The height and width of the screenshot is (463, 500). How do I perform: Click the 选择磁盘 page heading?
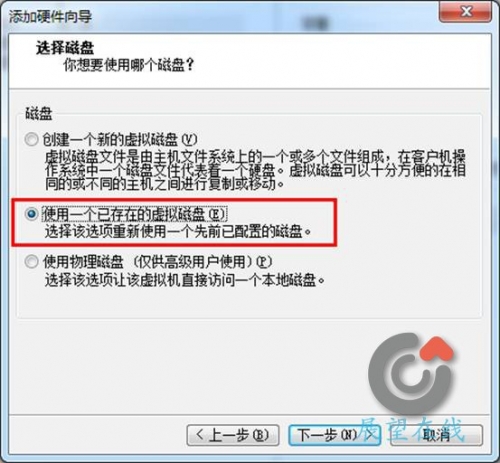tap(65, 48)
